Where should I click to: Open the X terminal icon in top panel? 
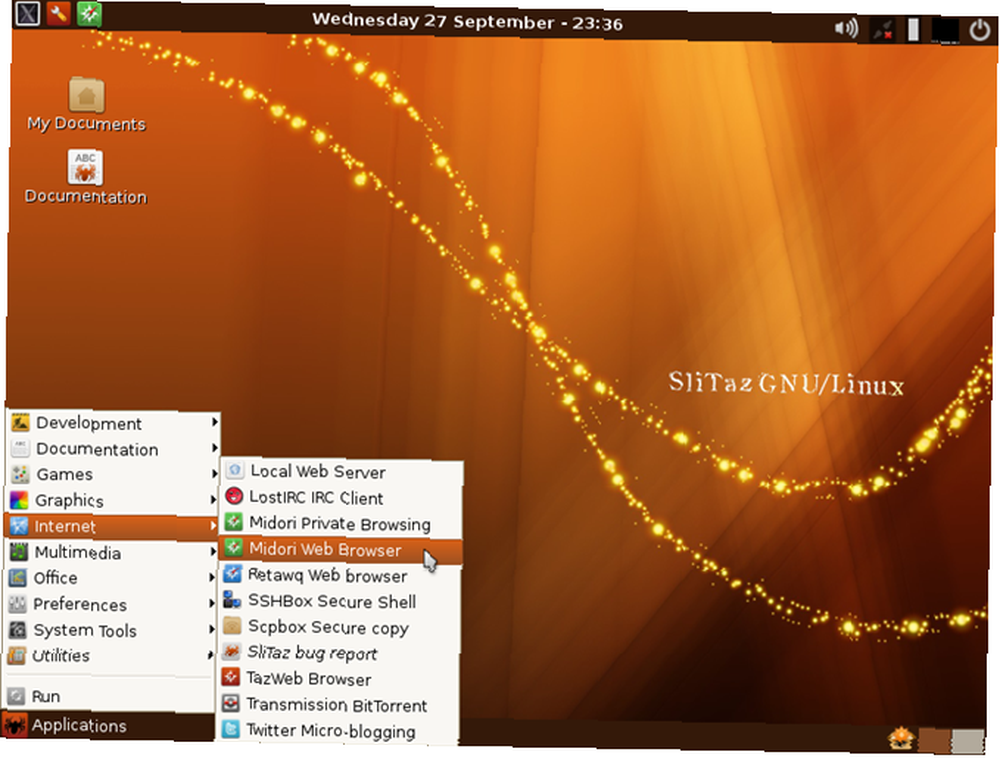[x=27, y=12]
